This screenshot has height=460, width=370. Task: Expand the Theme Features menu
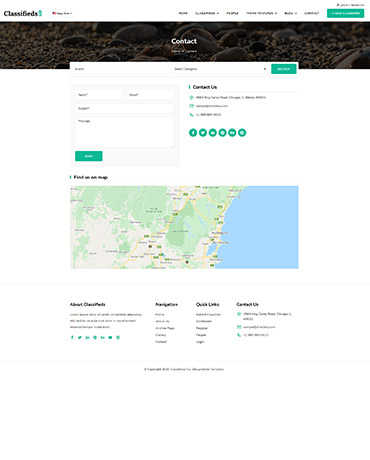click(261, 13)
